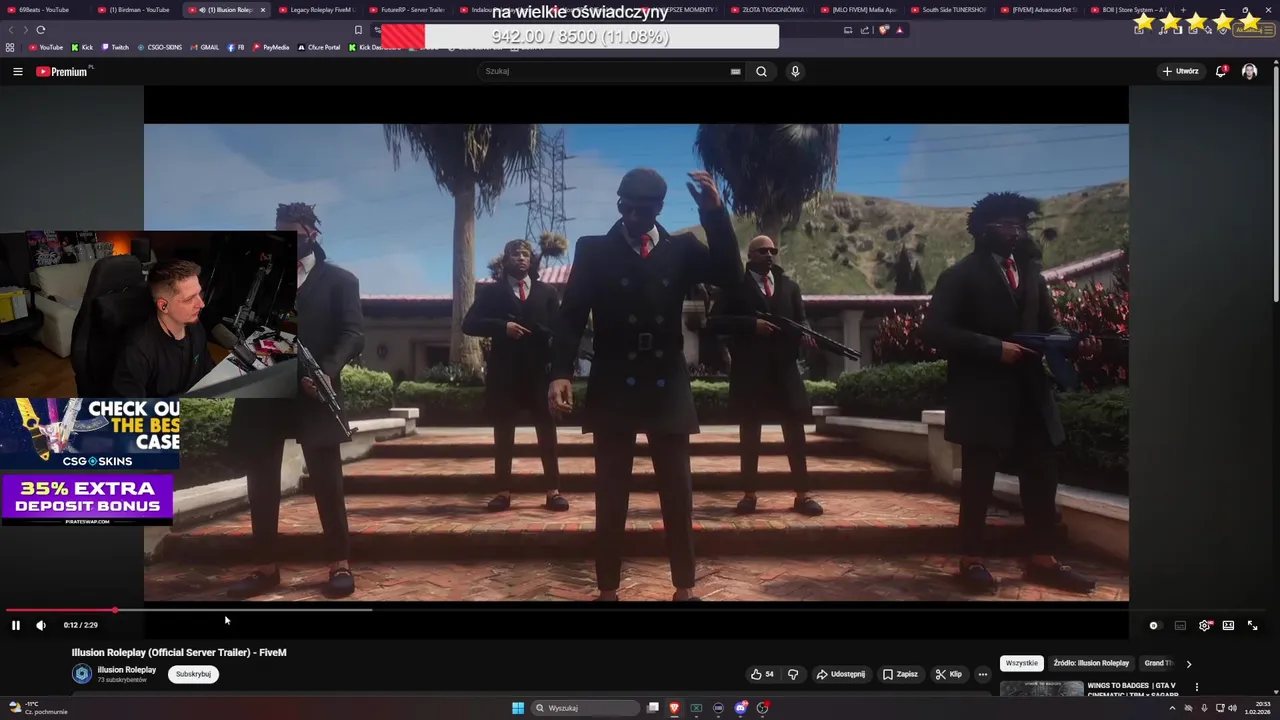Open Twitch bookmark

(x=115, y=47)
